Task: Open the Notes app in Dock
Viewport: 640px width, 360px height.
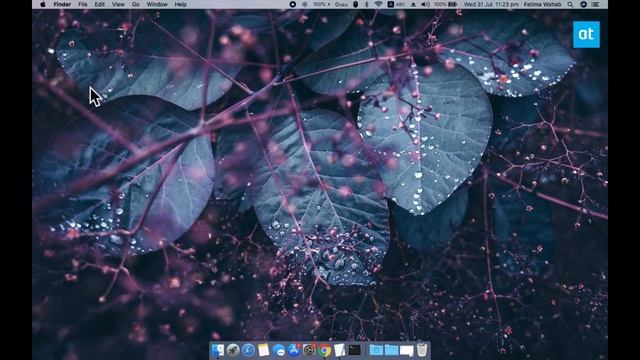Action: click(264, 350)
